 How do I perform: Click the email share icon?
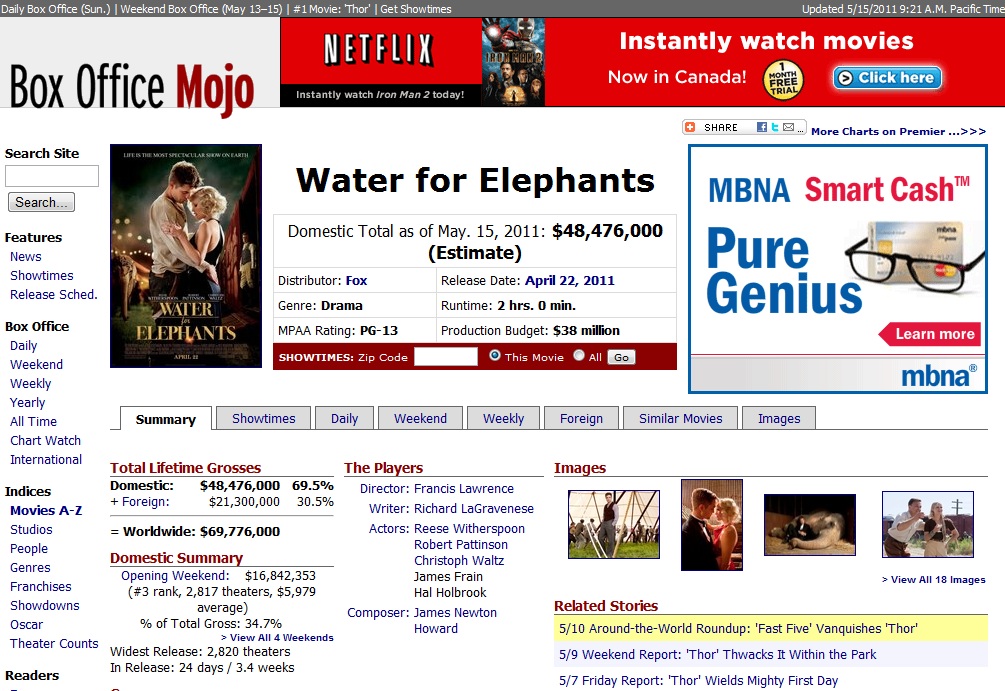point(788,128)
